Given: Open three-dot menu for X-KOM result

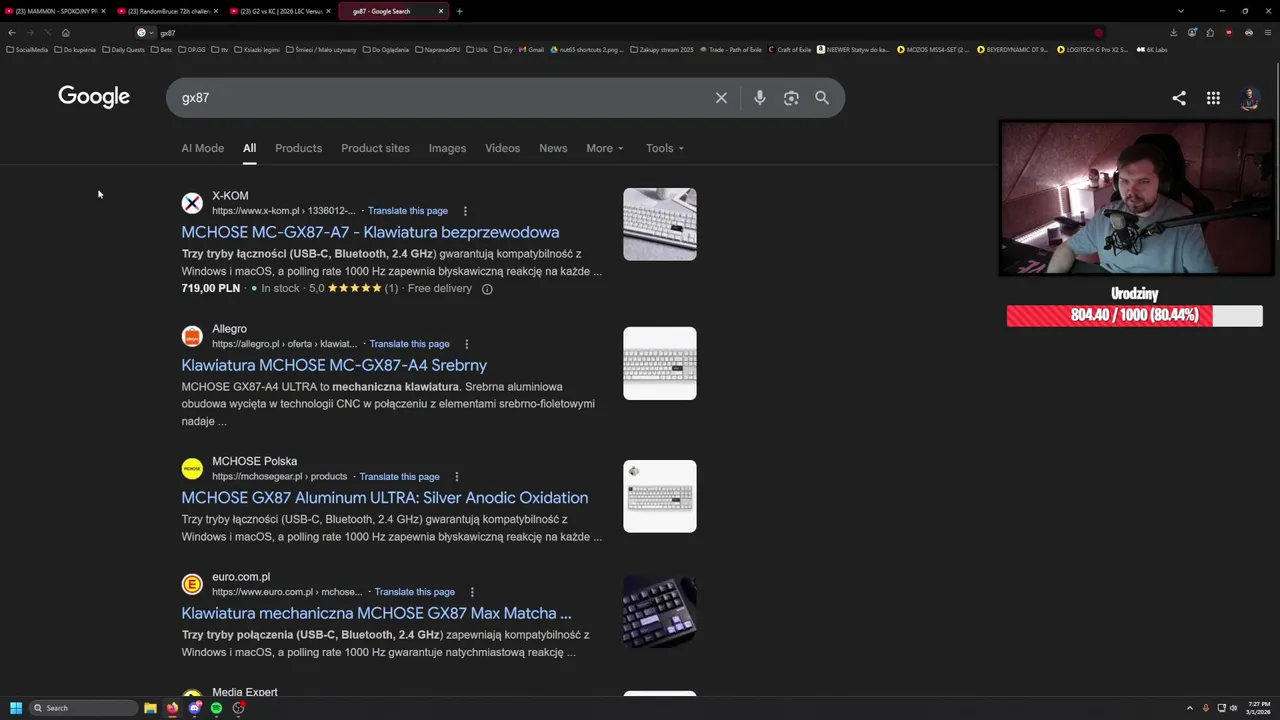Looking at the screenshot, I should [465, 211].
